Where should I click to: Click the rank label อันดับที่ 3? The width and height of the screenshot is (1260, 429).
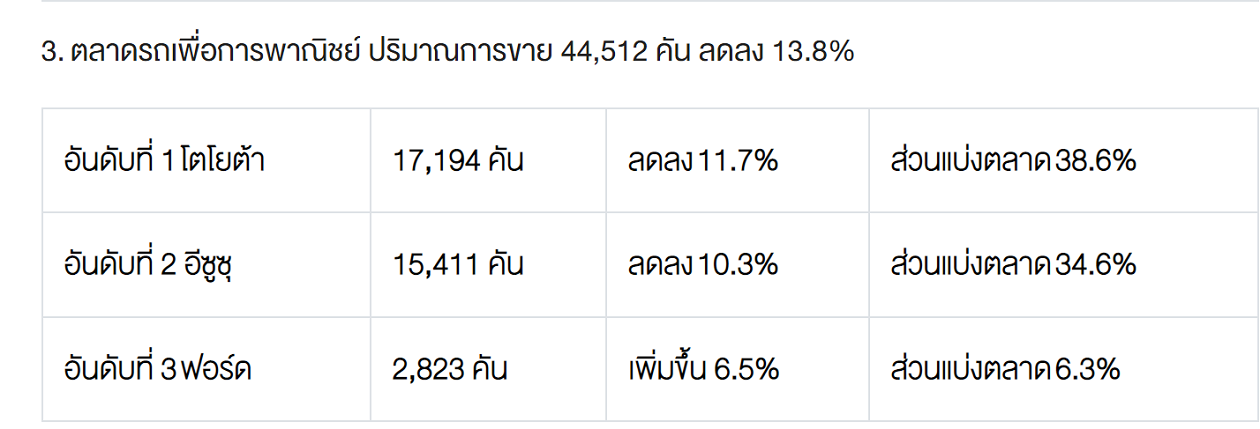coord(121,370)
